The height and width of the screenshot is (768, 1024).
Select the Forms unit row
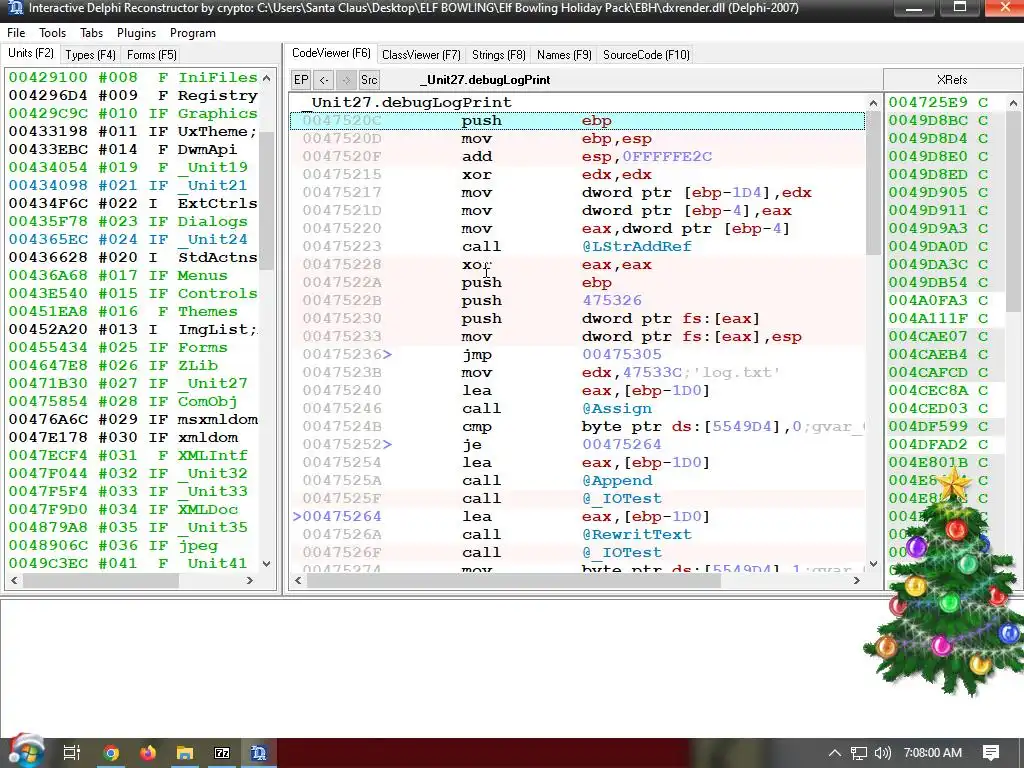click(x=133, y=347)
